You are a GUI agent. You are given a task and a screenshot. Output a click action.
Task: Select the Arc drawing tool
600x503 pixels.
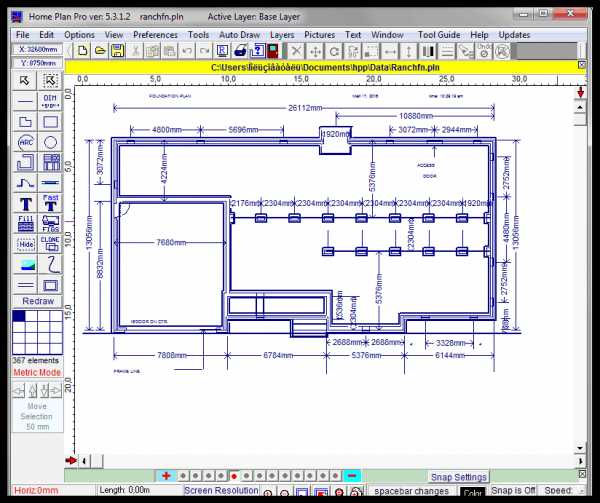pos(26,143)
